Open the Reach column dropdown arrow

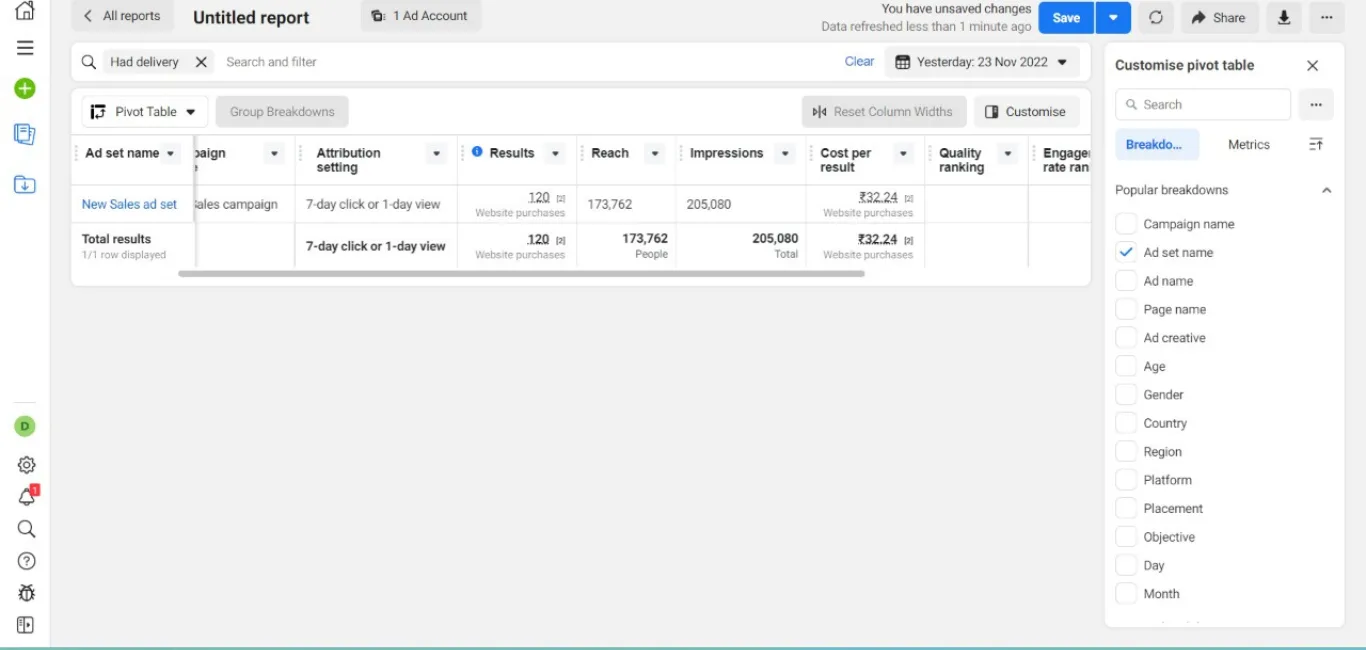click(x=654, y=153)
